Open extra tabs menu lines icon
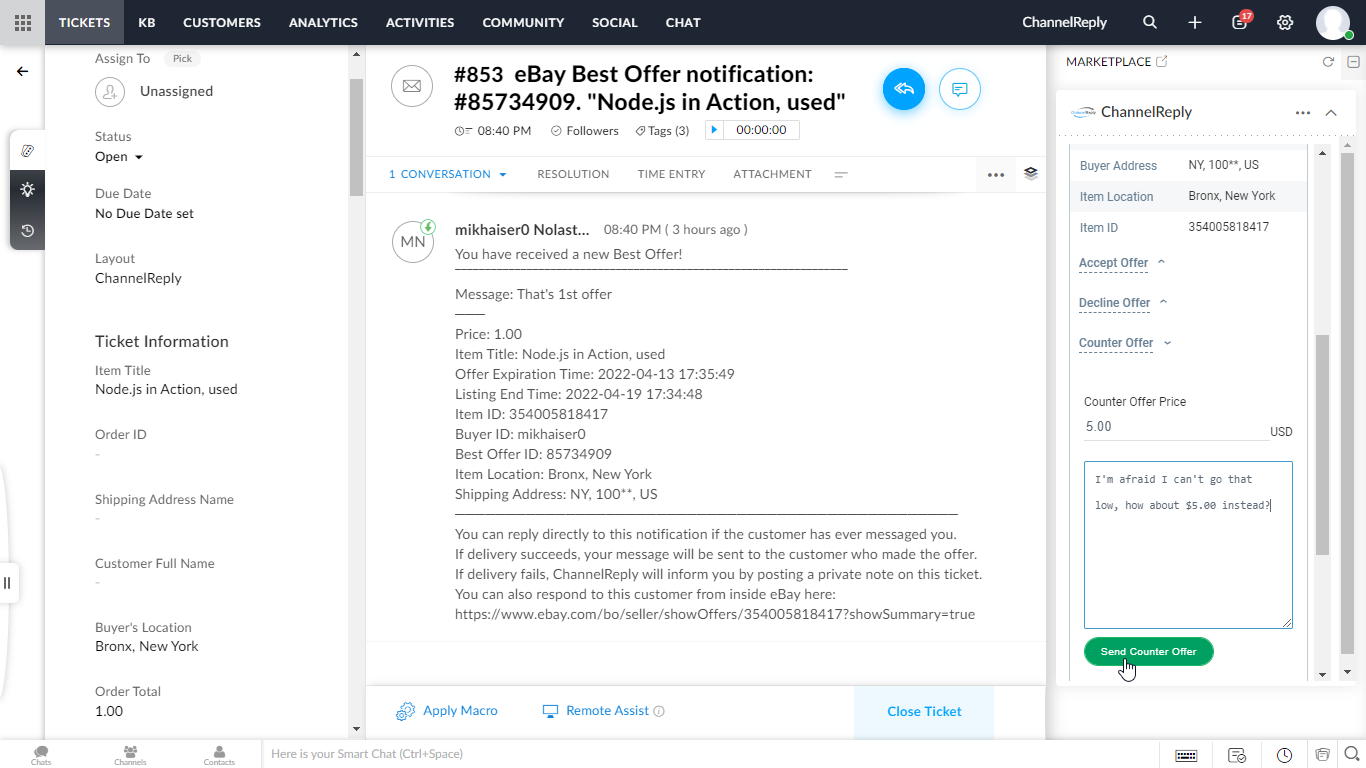Viewport: 1366px width, 768px height. [841, 174]
